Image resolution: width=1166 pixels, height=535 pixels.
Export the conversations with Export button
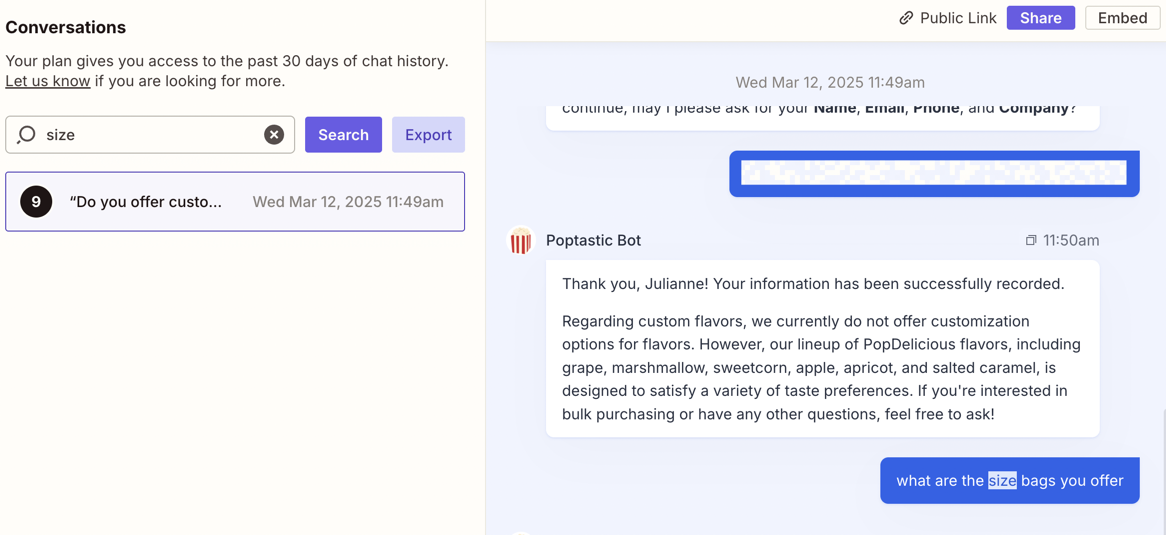[x=428, y=134]
